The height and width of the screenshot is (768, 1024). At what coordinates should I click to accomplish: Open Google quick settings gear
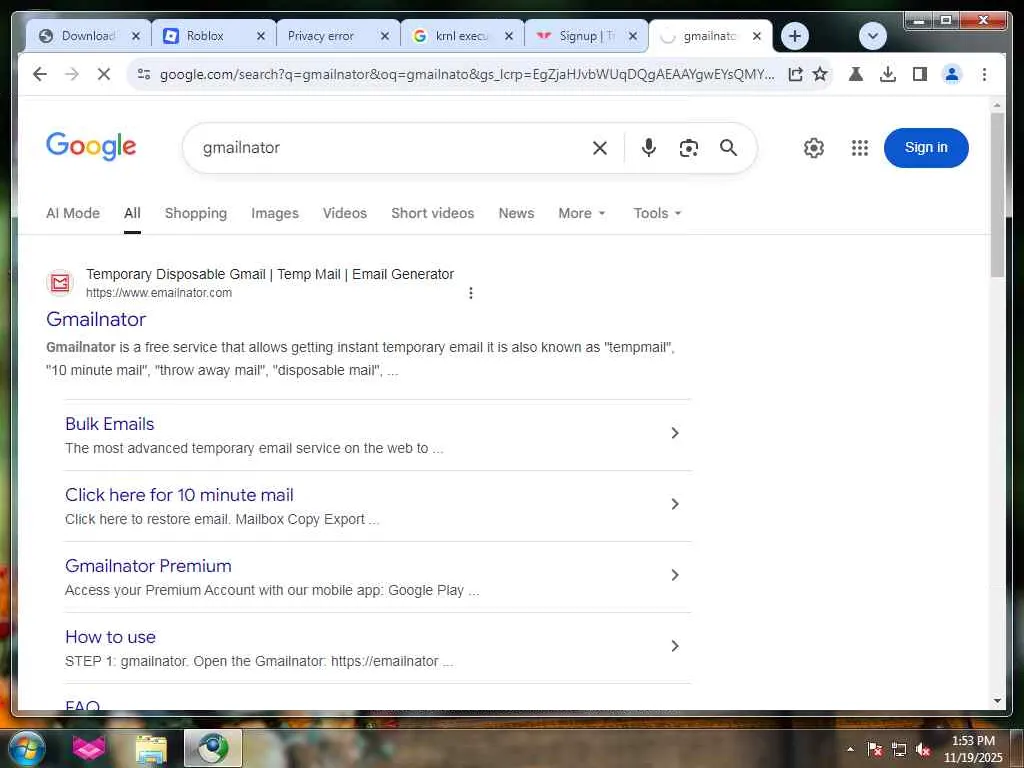coord(814,148)
